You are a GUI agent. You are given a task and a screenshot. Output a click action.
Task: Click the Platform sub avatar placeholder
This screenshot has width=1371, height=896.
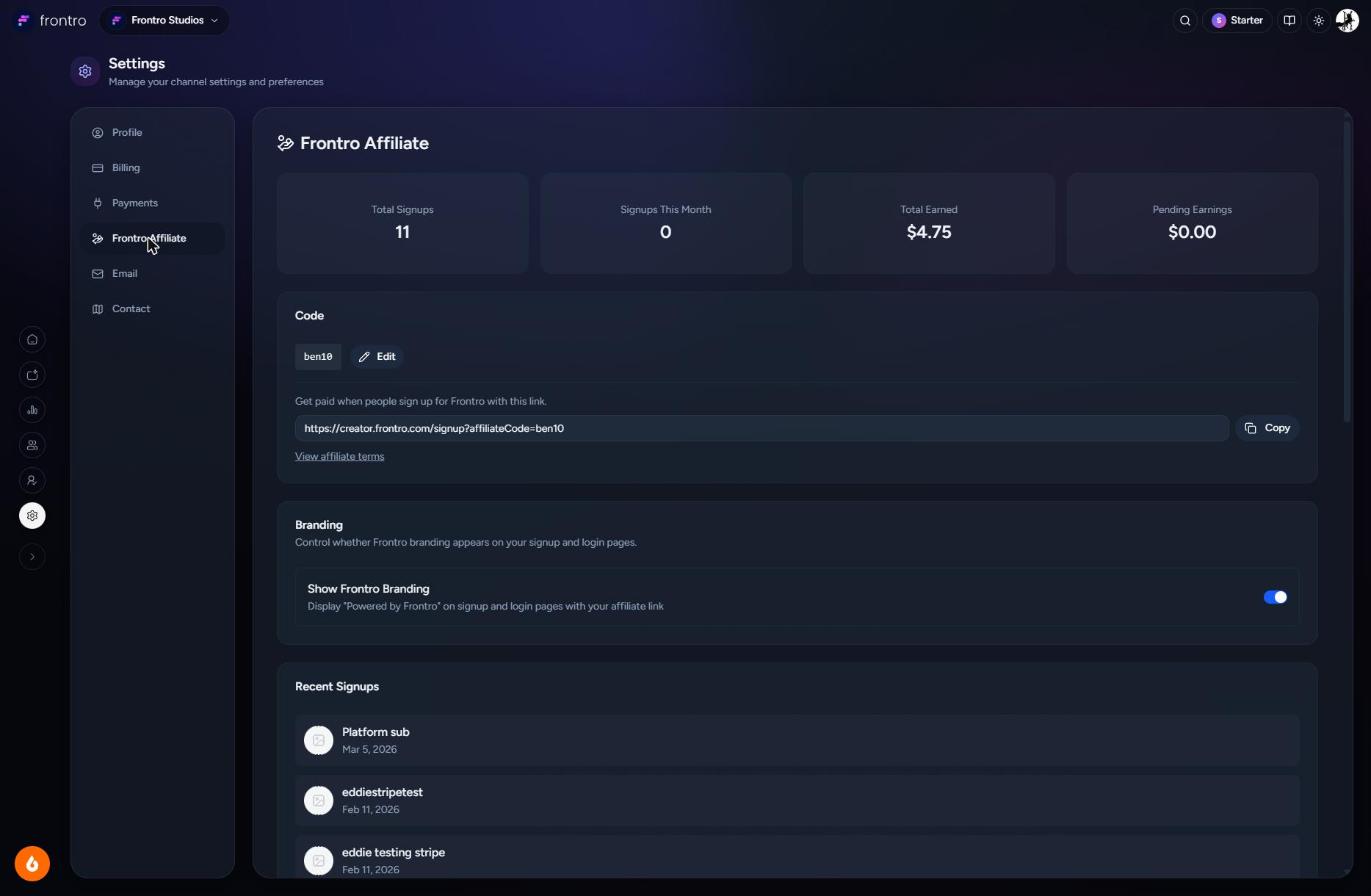pos(318,740)
